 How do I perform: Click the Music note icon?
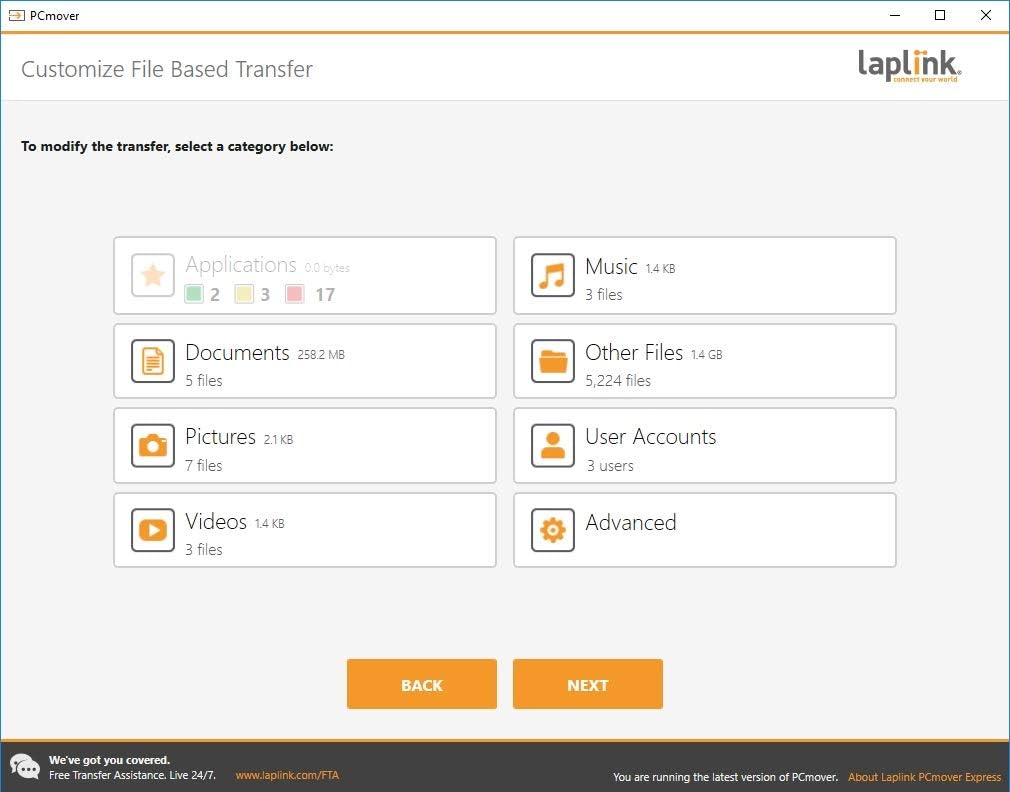[x=553, y=275]
